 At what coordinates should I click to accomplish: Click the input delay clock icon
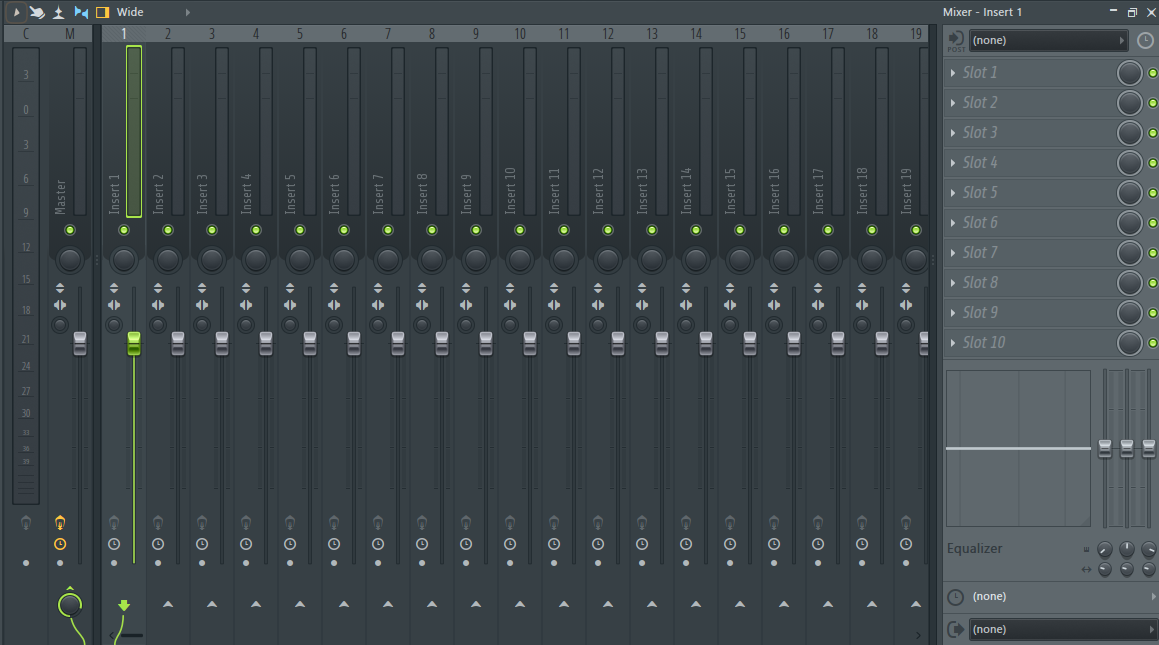pos(1144,41)
